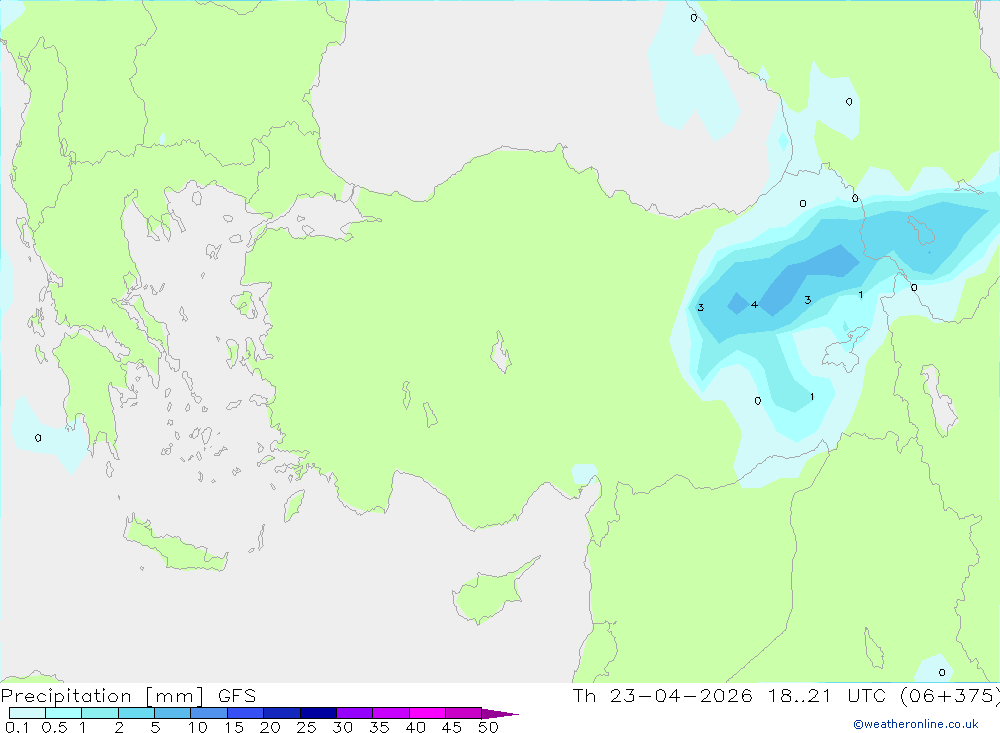Select the 2–5 mm legend color swatch
The height and width of the screenshot is (733, 1000).
tap(136, 713)
